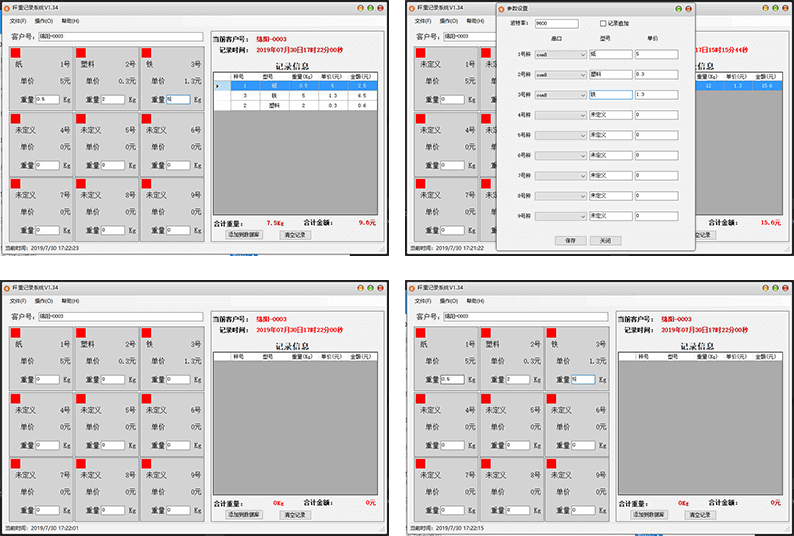794x536 pixels.
Task: Click red square above 塑料 in window totaling 7.5Kg
Action: 82,51
